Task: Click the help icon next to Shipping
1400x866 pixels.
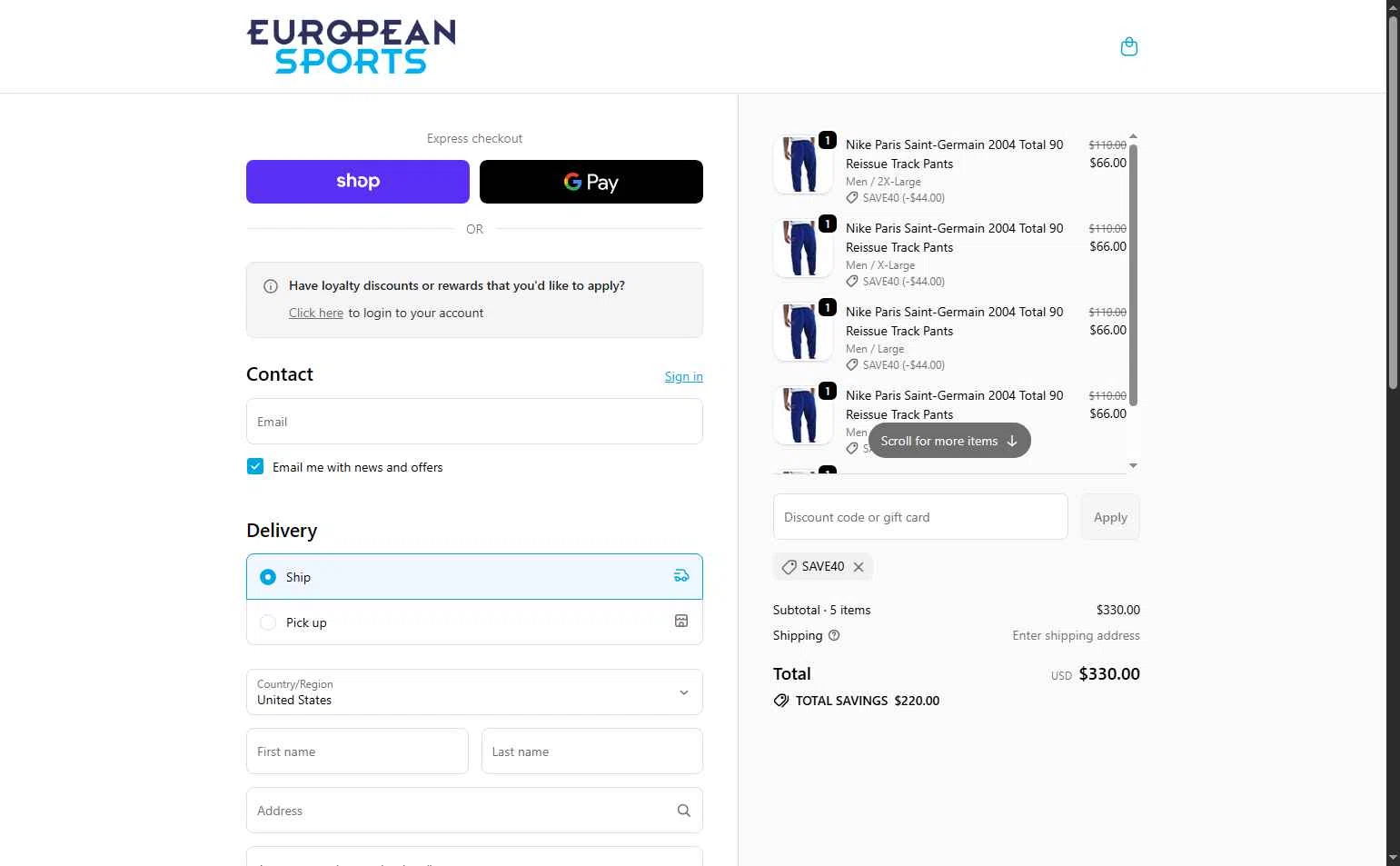Action: tap(834, 635)
